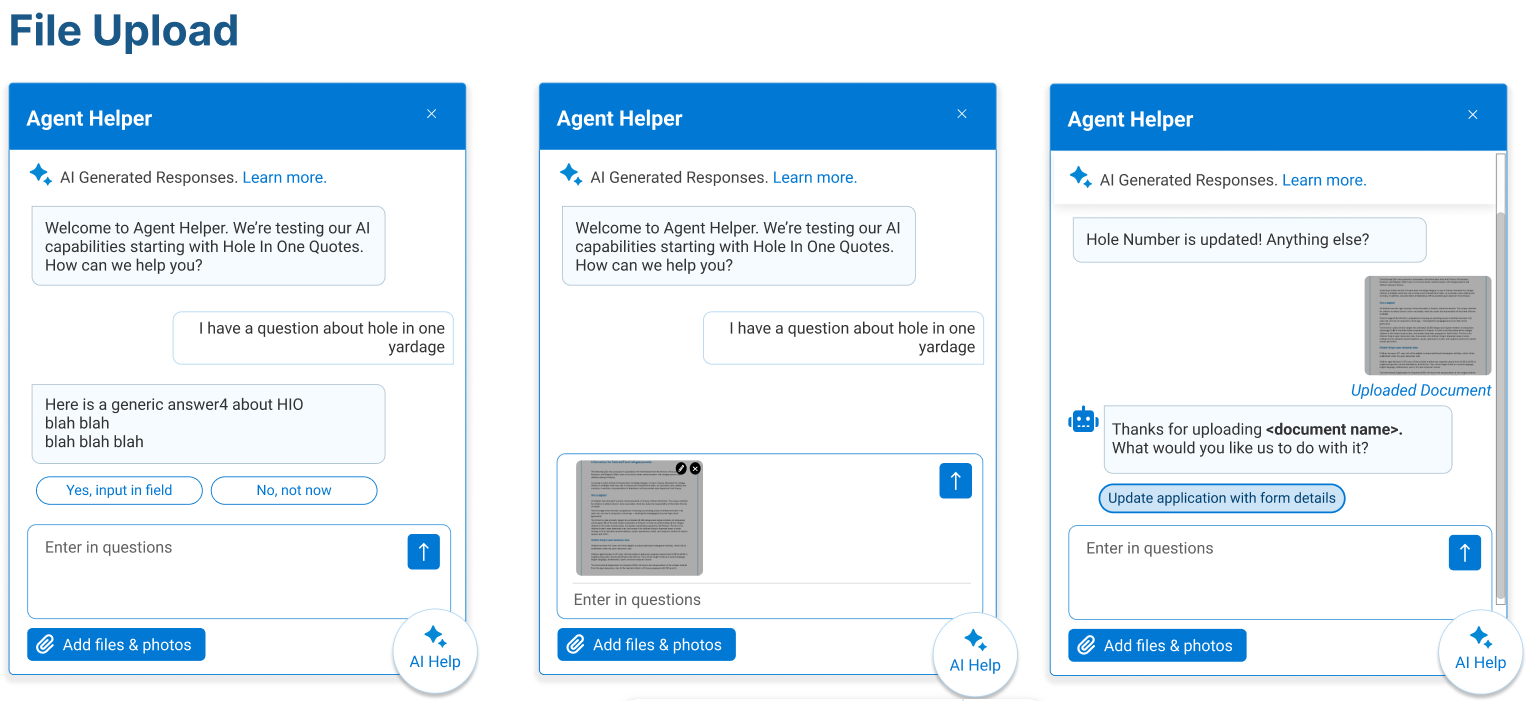Click the 'Here is a generic answer4 about HIO' message
This screenshot has width=1533, height=701.
pyautogui.click(x=208, y=423)
